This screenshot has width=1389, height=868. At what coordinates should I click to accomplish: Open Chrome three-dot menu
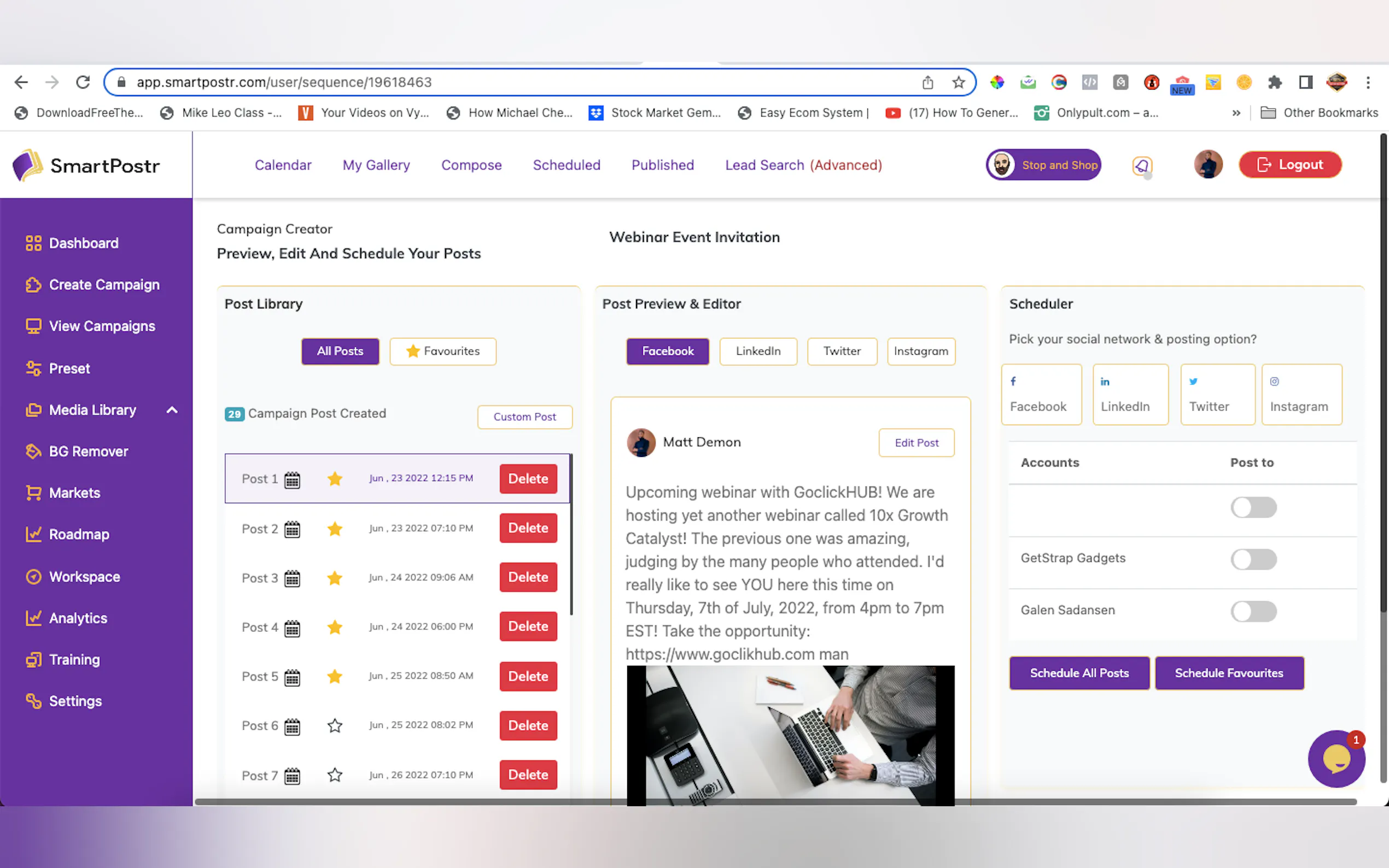pyautogui.click(x=1368, y=83)
